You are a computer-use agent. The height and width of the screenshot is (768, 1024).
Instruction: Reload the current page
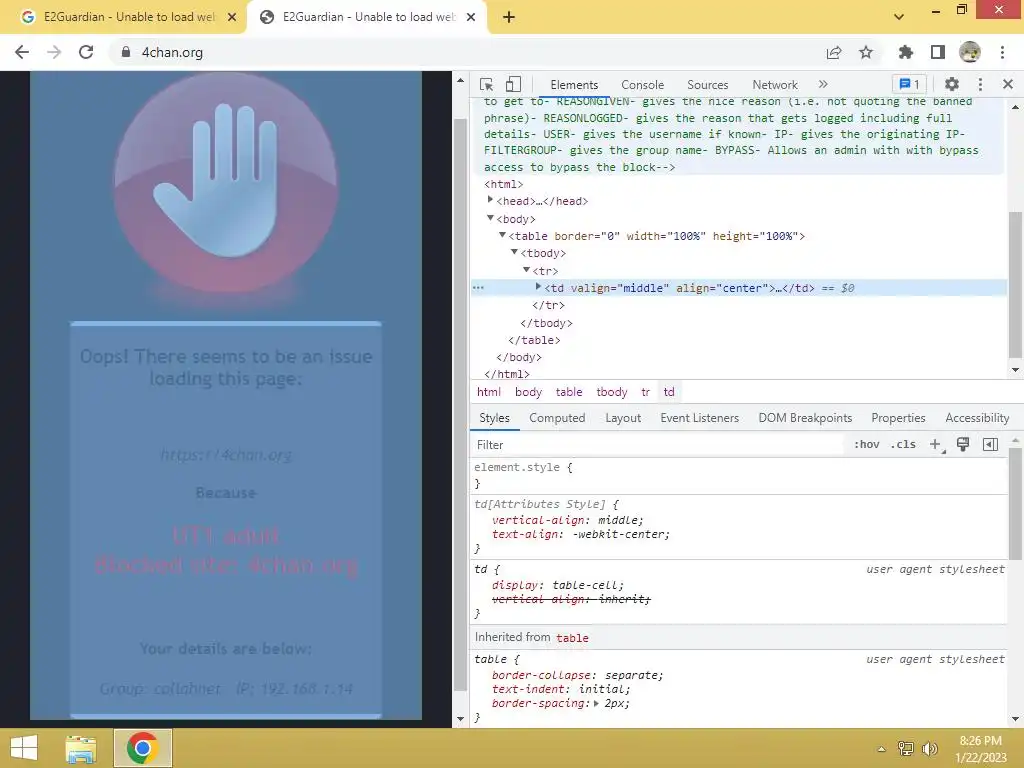(86, 52)
